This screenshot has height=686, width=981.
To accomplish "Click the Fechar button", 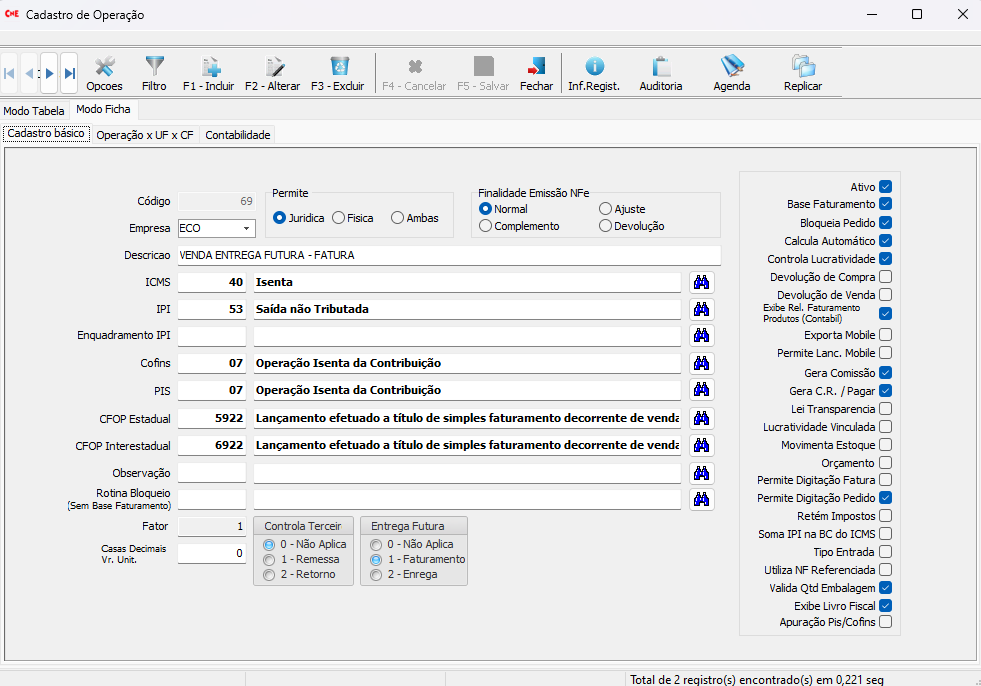I will 536,74.
